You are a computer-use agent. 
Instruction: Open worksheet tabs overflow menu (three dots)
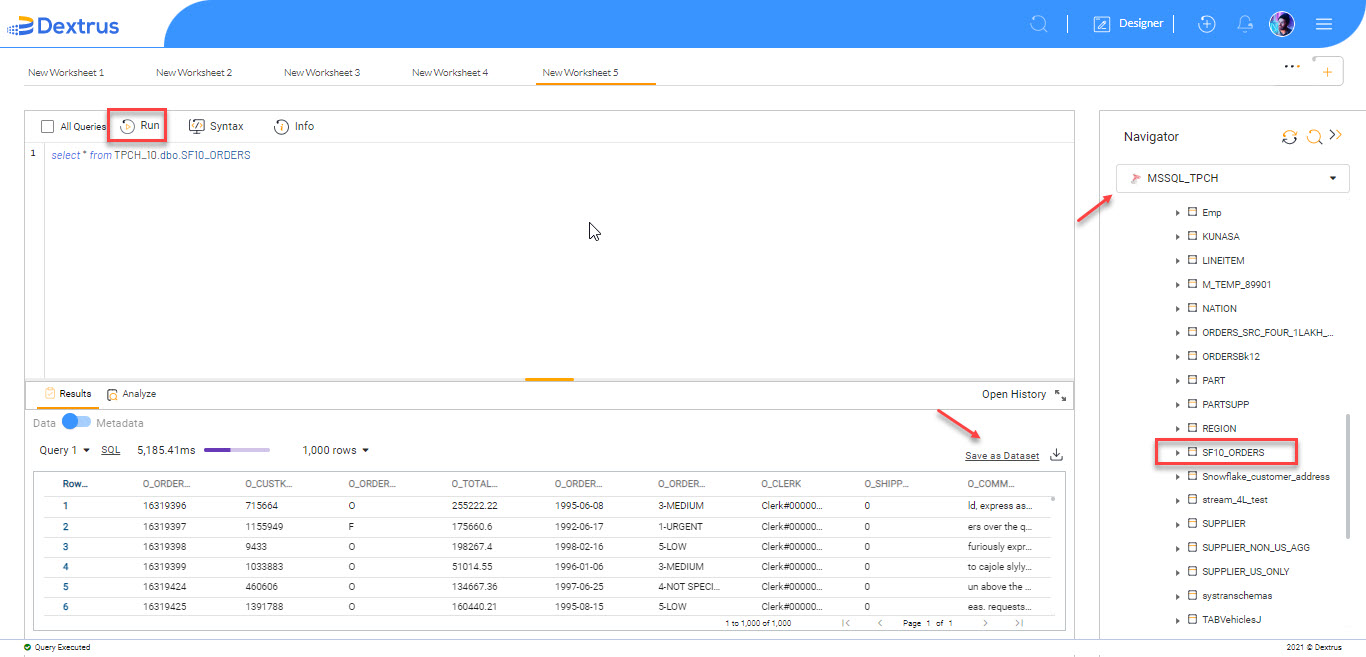tap(1292, 66)
